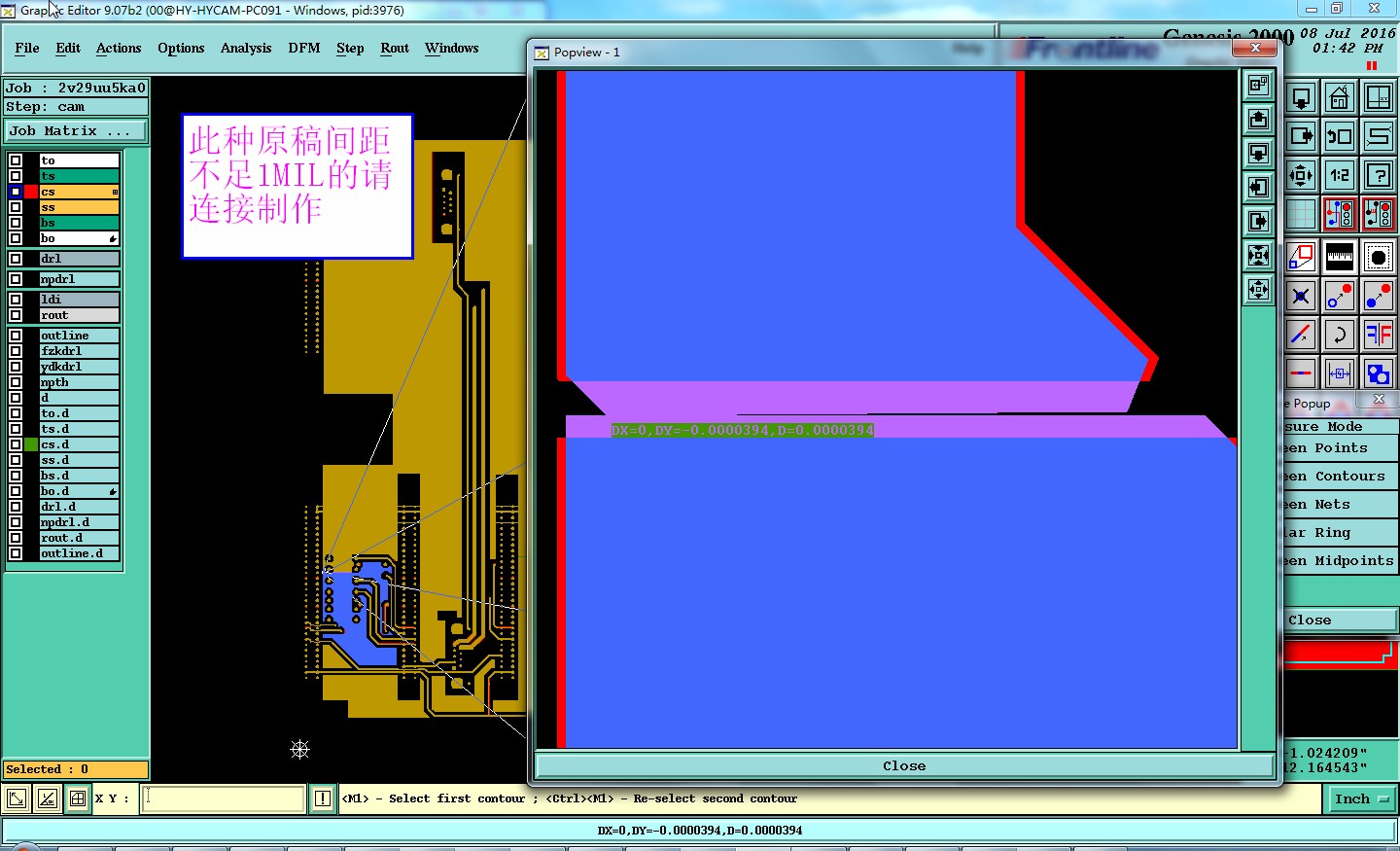This screenshot has width=1400, height=851.
Task: Open the Edit menu
Action: (68, 48)
